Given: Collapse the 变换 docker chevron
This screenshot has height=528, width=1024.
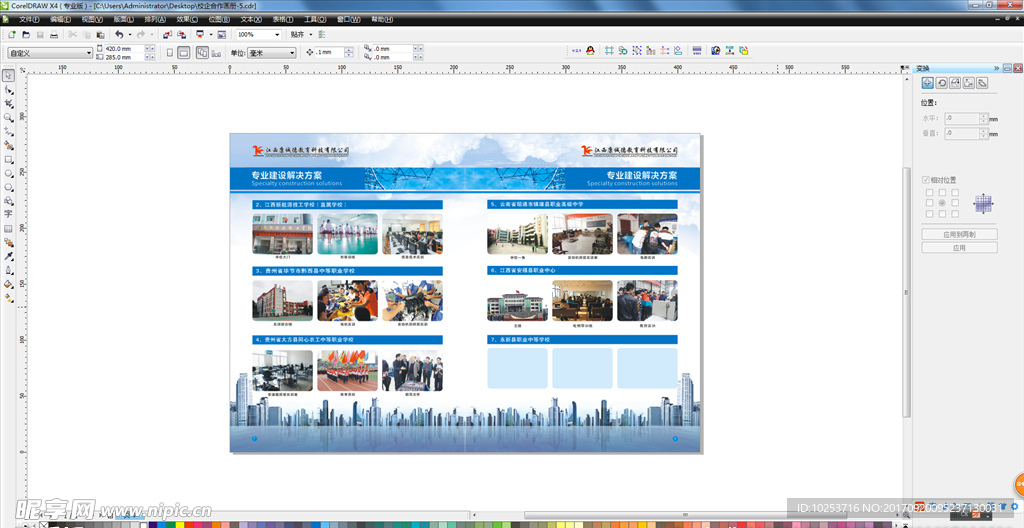Looking at the screenshot, I should click(997, 68).
